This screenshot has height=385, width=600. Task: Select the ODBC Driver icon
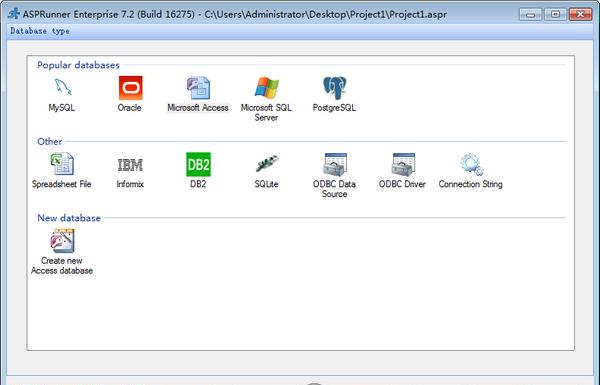403,164
